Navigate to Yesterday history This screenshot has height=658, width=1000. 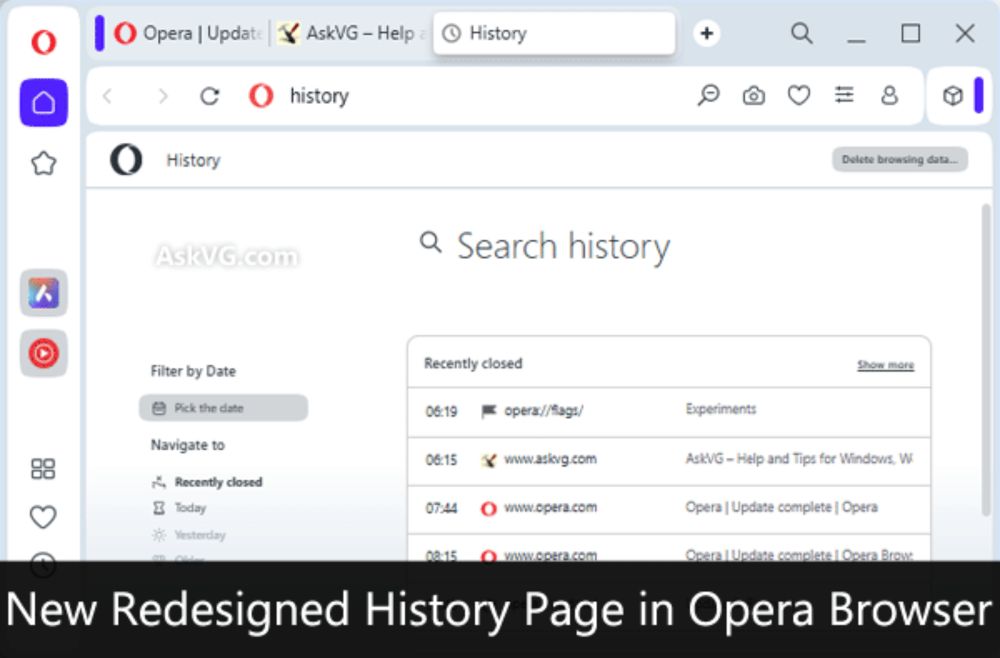tap(189, 535)
